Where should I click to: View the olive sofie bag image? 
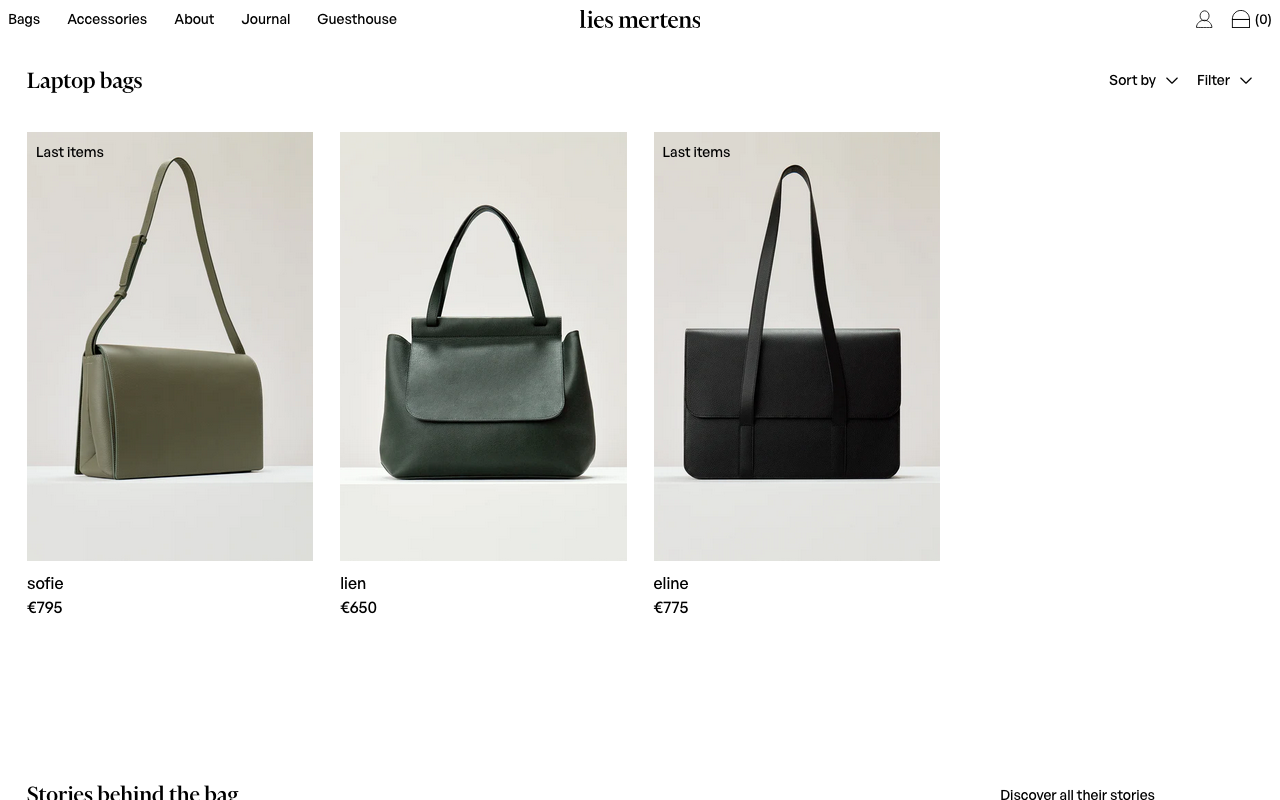tap(170, 346)
